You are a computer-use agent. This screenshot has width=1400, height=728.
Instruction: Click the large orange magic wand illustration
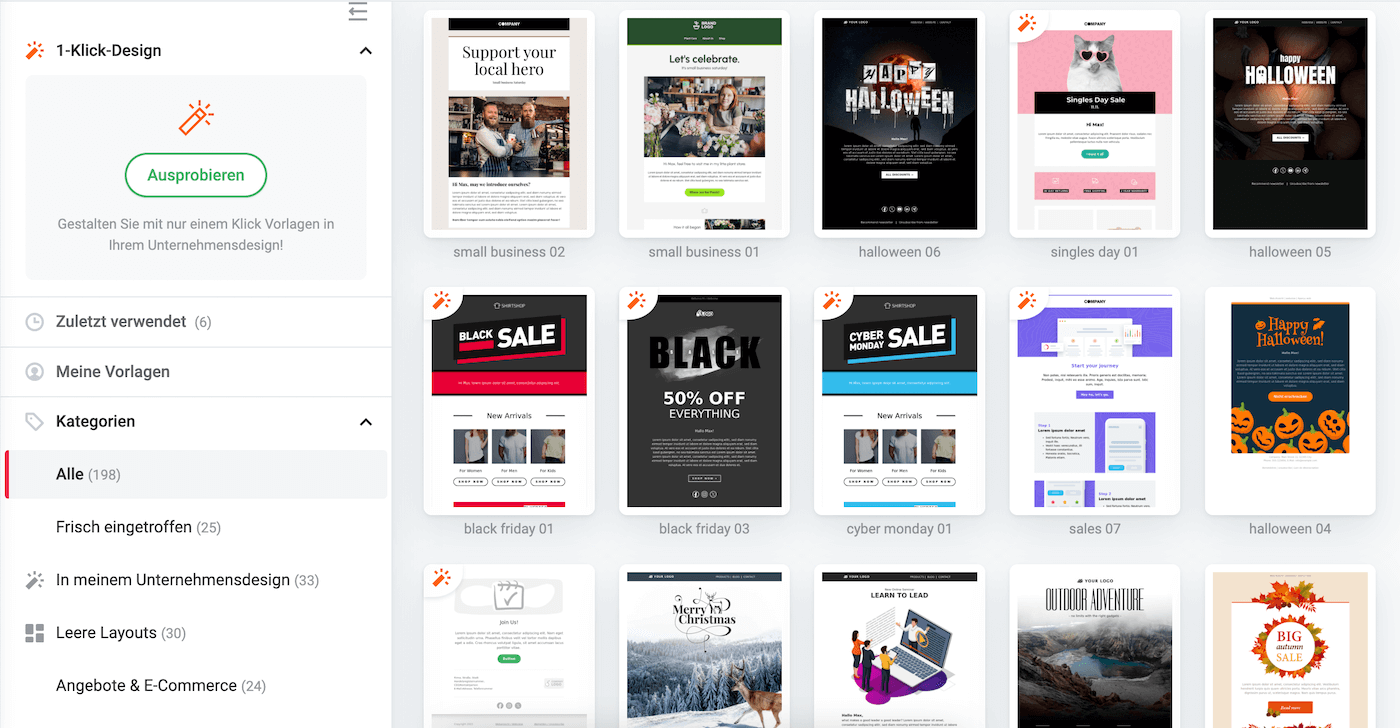tap(196, 118)
